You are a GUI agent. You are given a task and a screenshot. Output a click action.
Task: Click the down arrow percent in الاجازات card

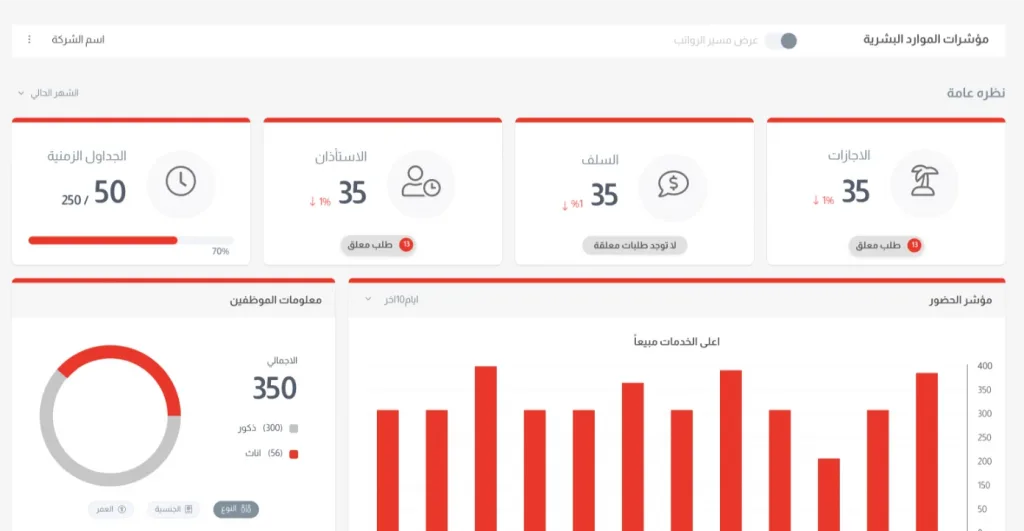point(823,201)
